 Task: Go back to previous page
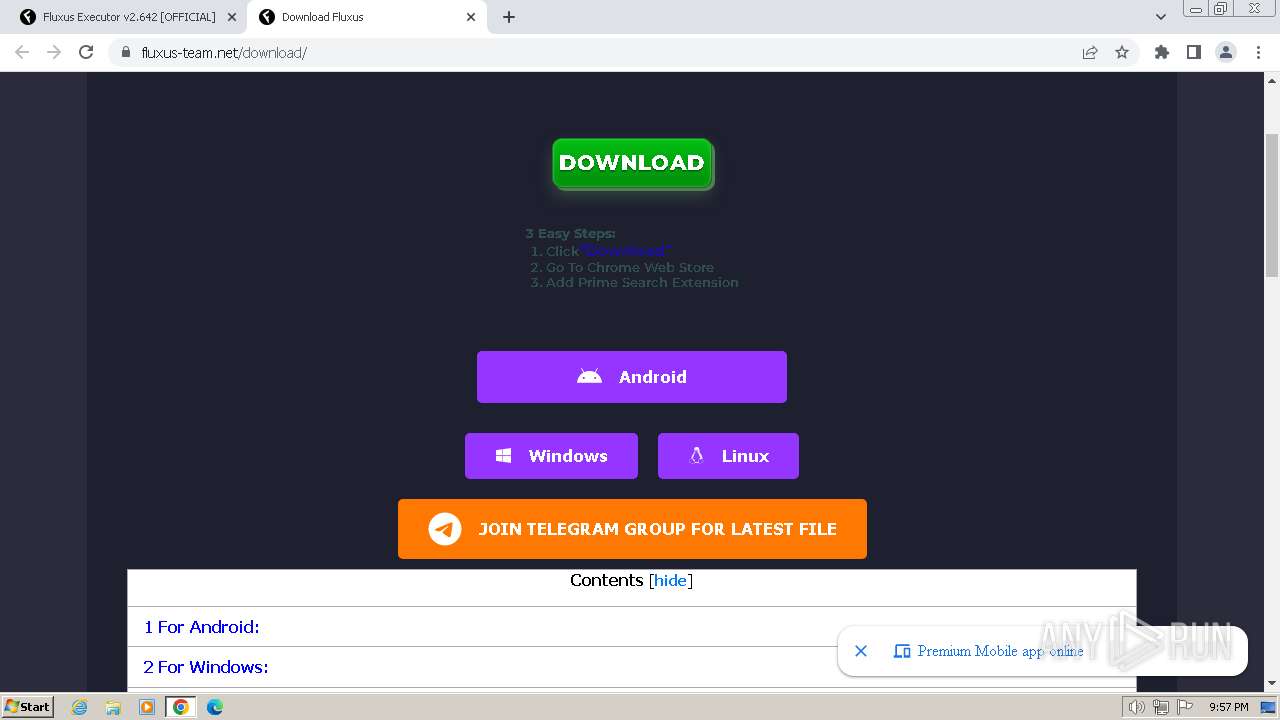22,52
